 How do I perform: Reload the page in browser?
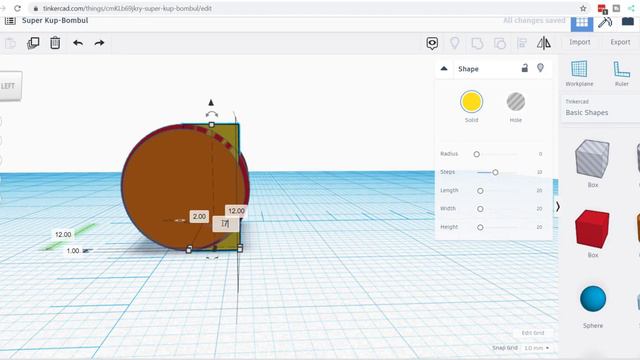coord(17,8)
